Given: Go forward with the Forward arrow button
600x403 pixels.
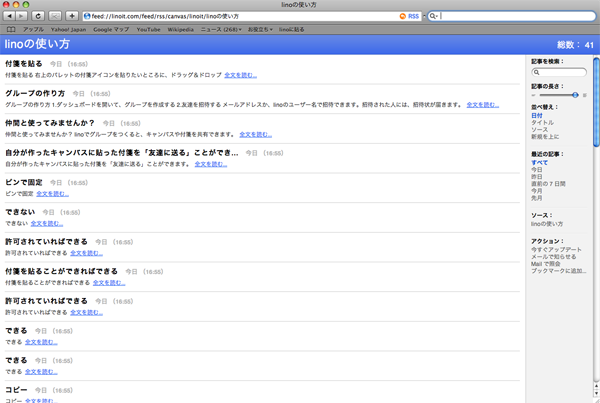Looking at the screenshot, I should tap(21, 16).
